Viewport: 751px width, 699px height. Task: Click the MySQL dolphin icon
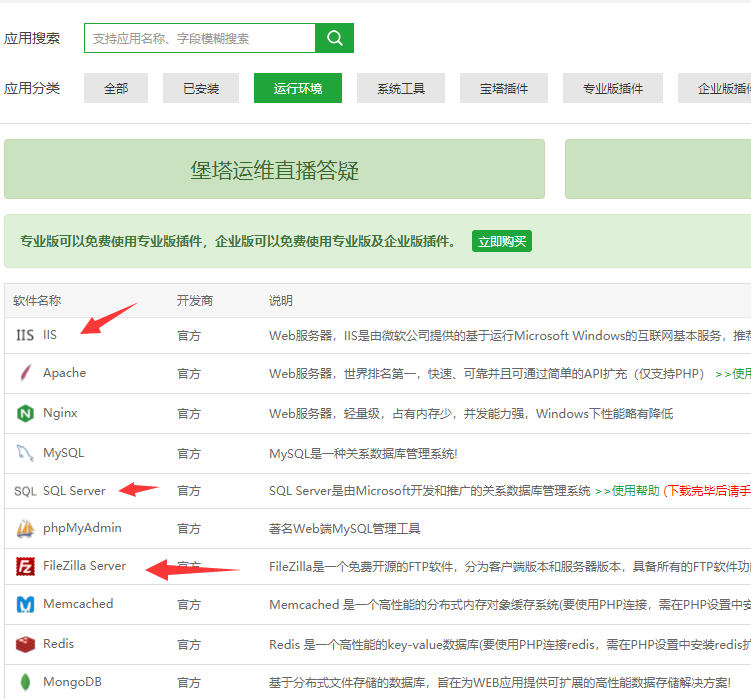click(25, 453)
